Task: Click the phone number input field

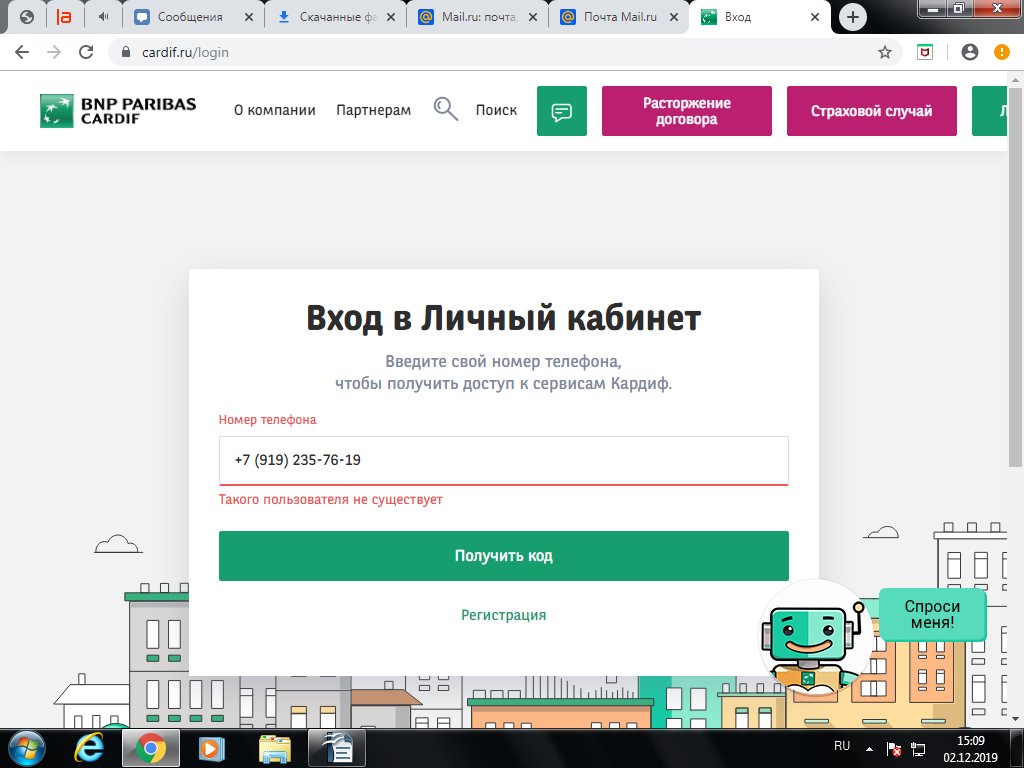Action: [504, 460]
